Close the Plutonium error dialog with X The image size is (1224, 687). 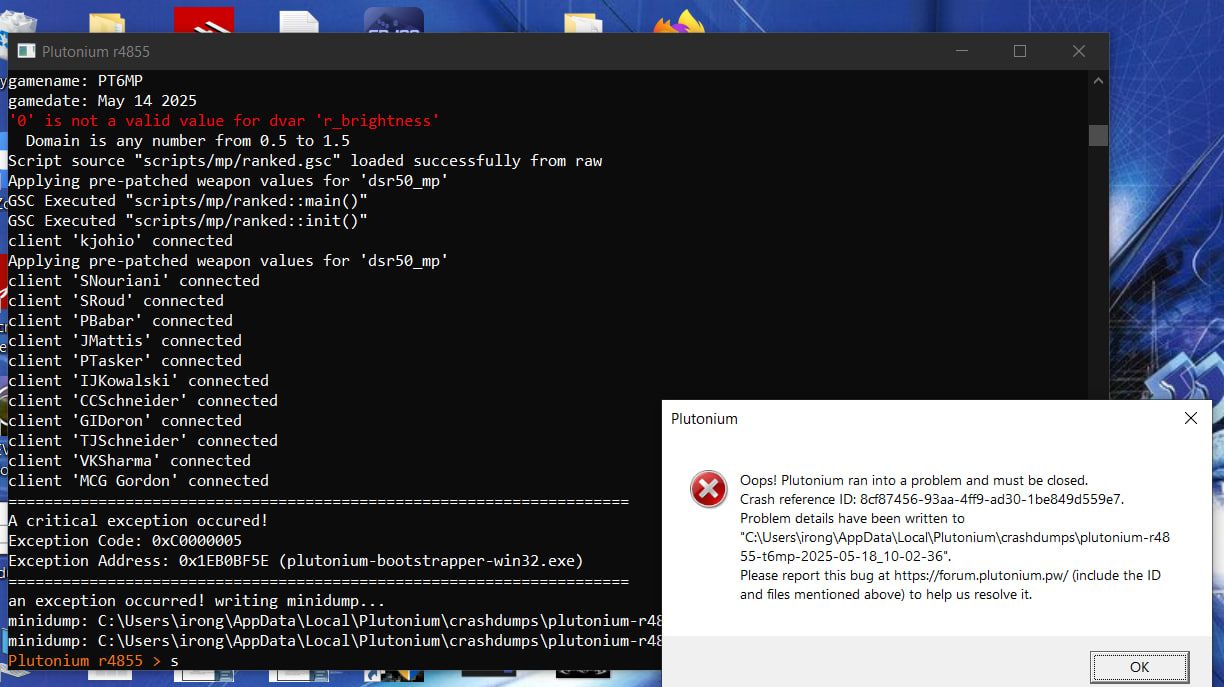click(x=1190, y=419)
